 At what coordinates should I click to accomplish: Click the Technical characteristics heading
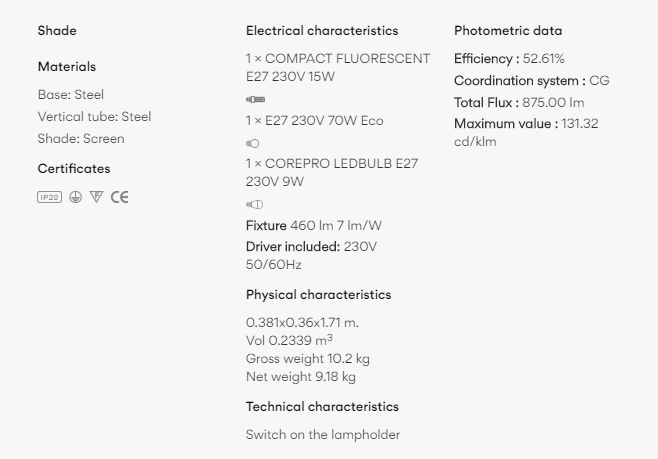322,407
